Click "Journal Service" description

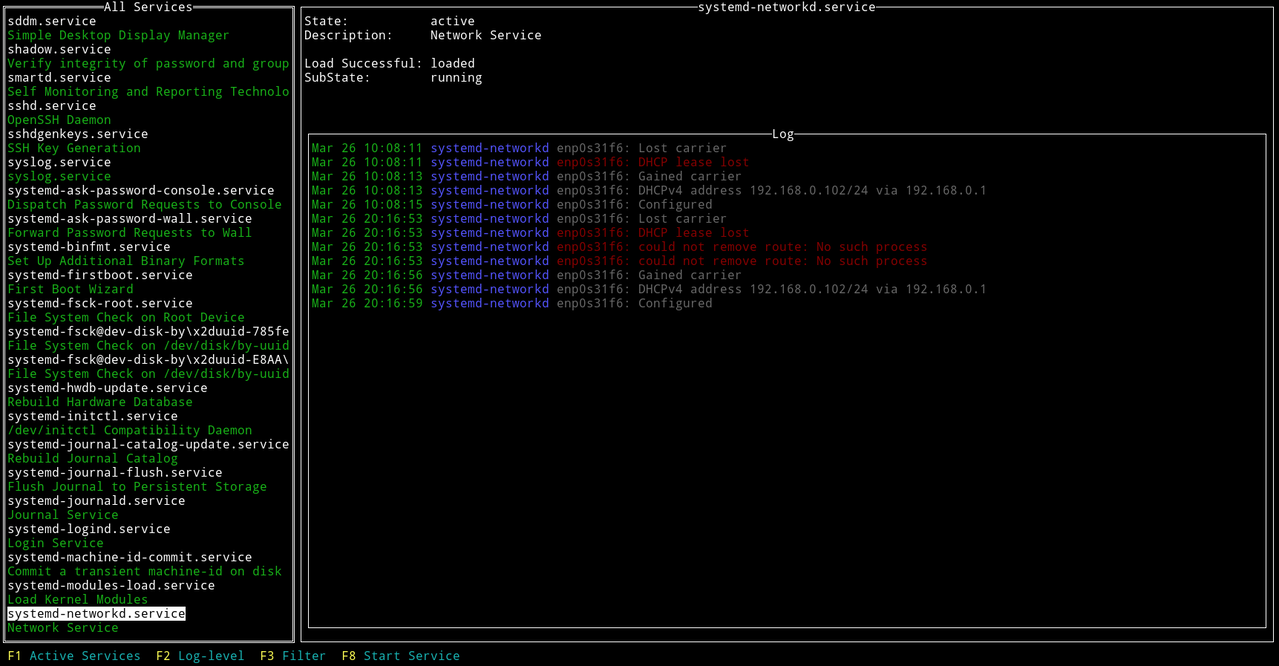click(63, 514)
